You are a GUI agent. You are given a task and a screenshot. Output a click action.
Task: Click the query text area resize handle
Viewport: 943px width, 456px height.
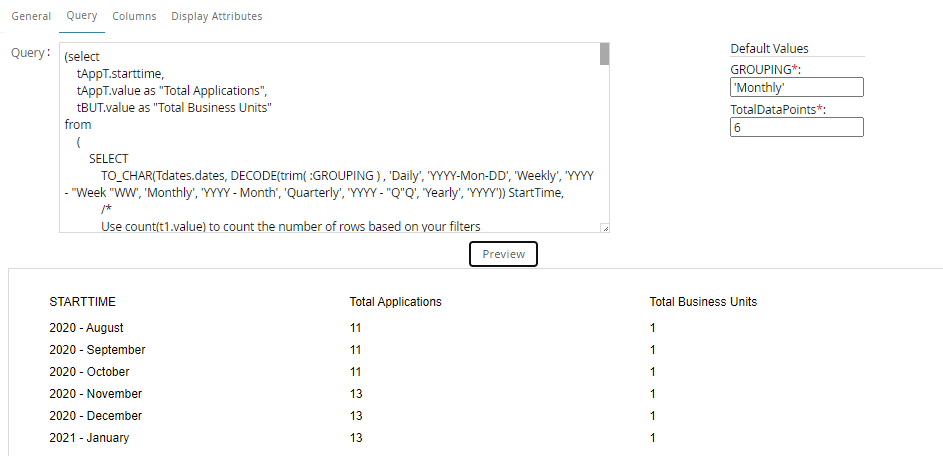(x=604, y=228)
